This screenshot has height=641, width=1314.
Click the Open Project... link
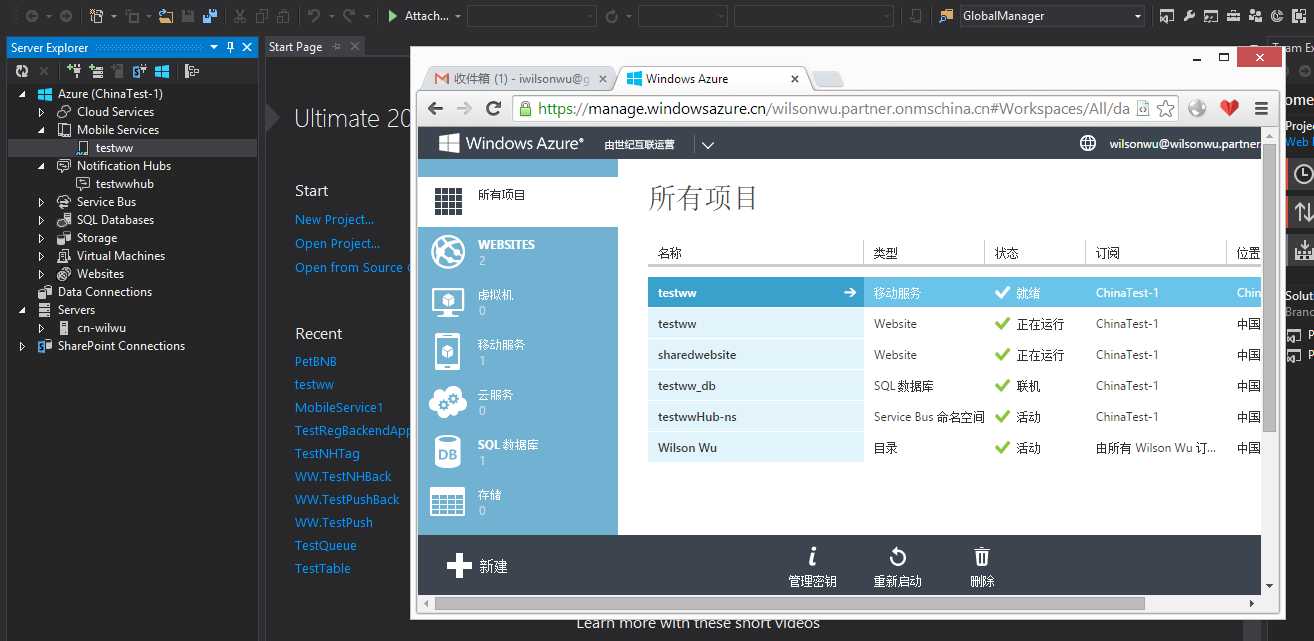[338, 243]
